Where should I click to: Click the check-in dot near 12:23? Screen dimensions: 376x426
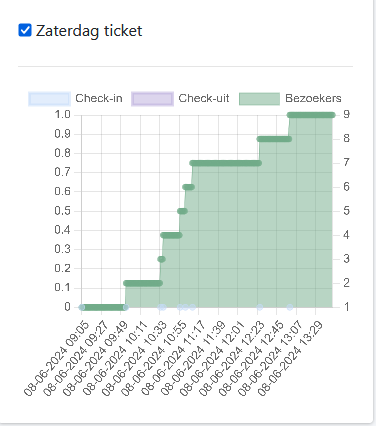[260, 307]
